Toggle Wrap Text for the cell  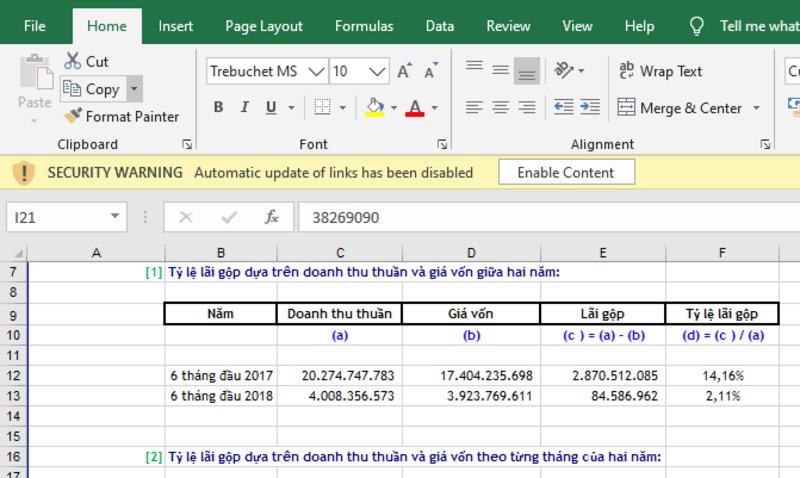(660, 71)
